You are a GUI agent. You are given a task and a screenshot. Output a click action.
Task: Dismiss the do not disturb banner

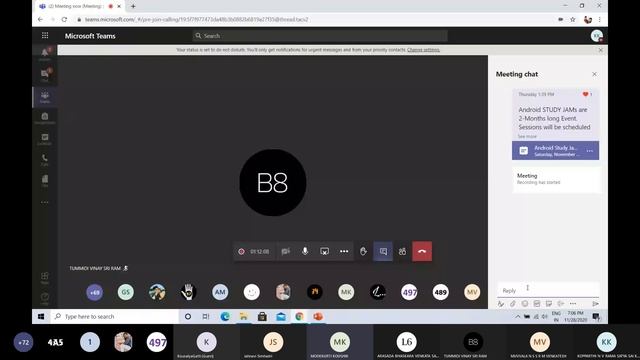click(600, 50)
